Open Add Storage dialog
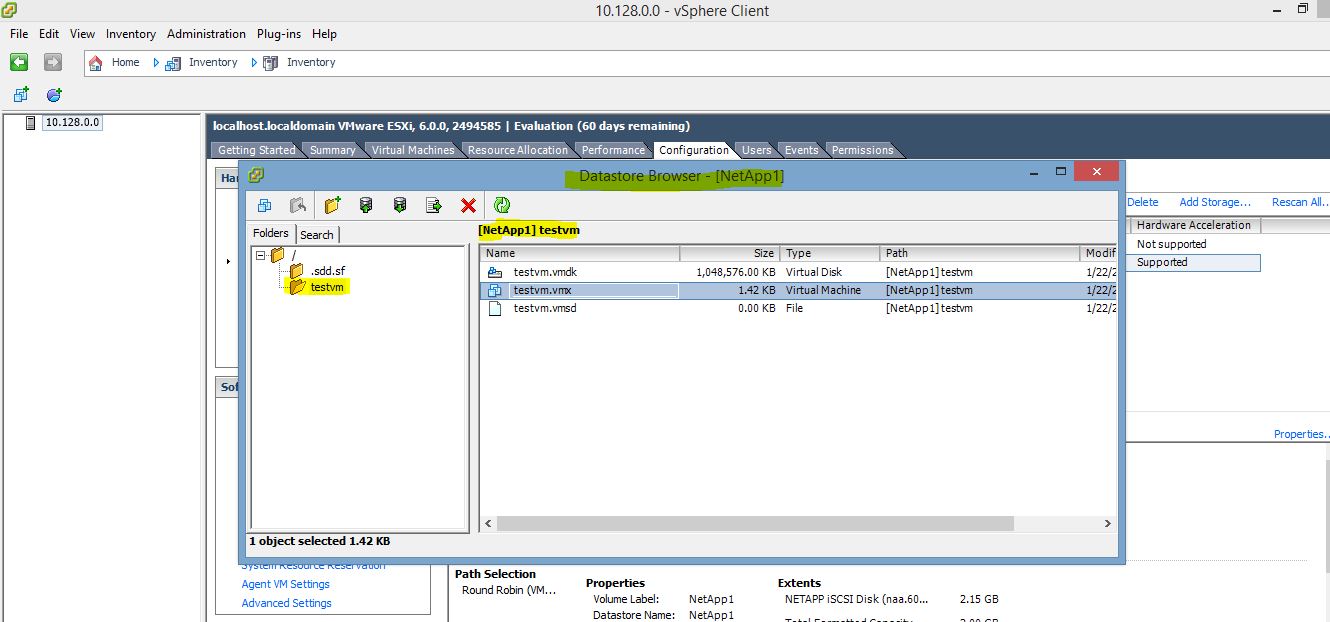This screenshot has width=1330, height=622. tap(1214, 201)
